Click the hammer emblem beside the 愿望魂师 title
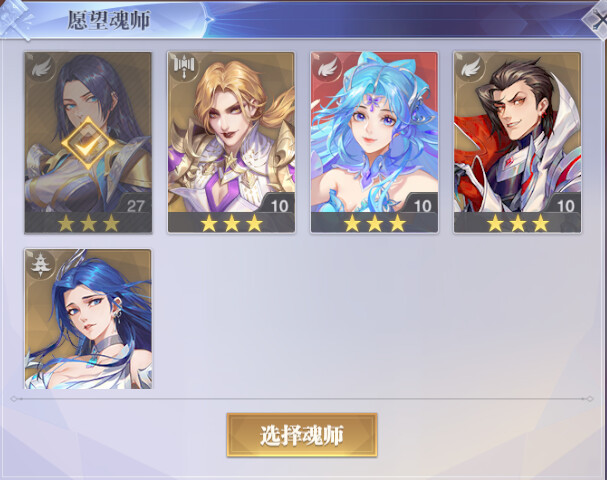Image resolution: width=607 pixels, height=480 pixels. 15,18
